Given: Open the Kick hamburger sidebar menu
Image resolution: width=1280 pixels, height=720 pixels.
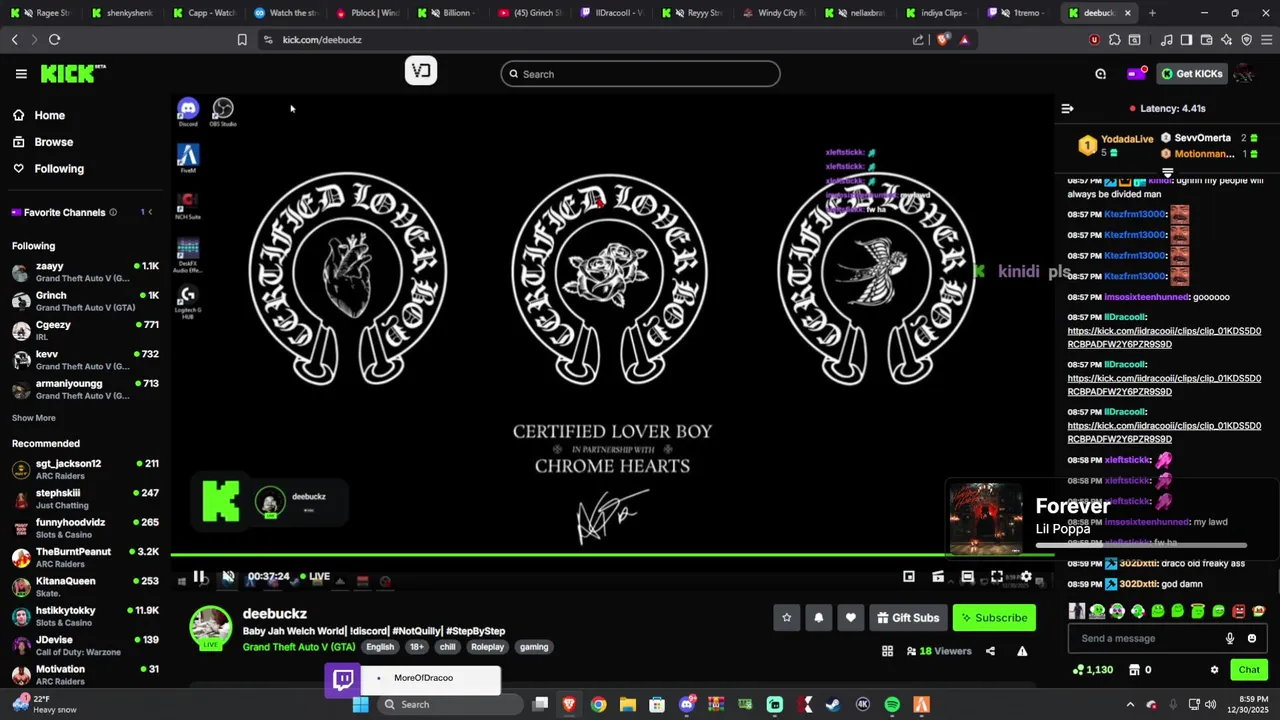Looking at the screenshot, I should pyautogui.click(x=21, y=73).
